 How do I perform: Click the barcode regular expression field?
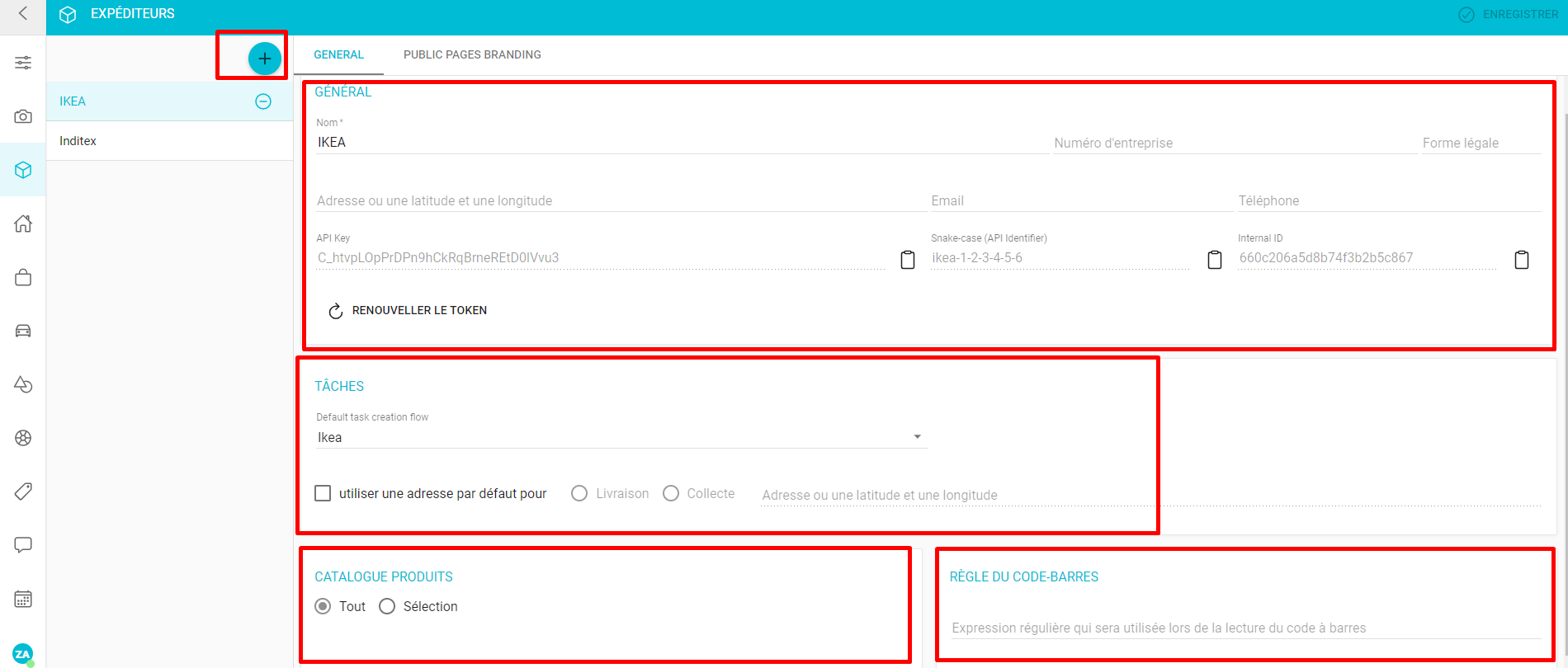tap(1245, 628)
